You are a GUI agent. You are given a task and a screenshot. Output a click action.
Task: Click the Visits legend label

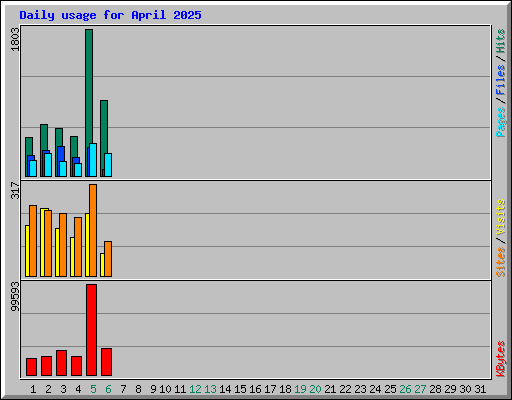pyautogui.click(x=500, y=218)
